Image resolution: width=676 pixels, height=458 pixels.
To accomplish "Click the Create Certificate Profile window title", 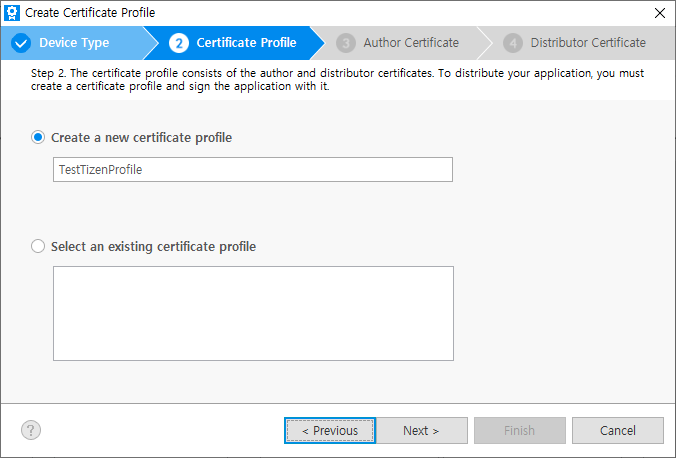I will click(x=90, y=13).
